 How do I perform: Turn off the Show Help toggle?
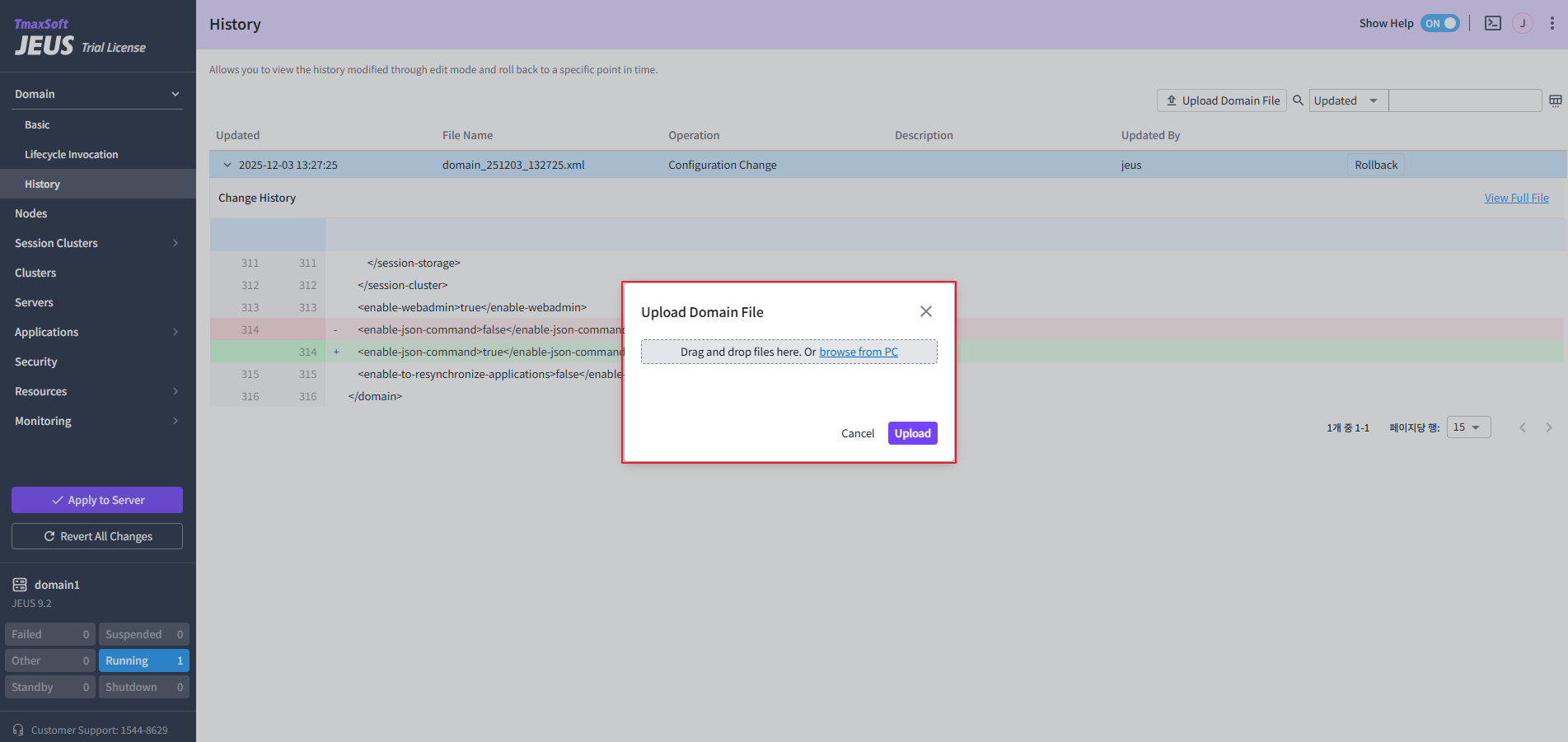pyautogui.click(x=1439, y=23)
